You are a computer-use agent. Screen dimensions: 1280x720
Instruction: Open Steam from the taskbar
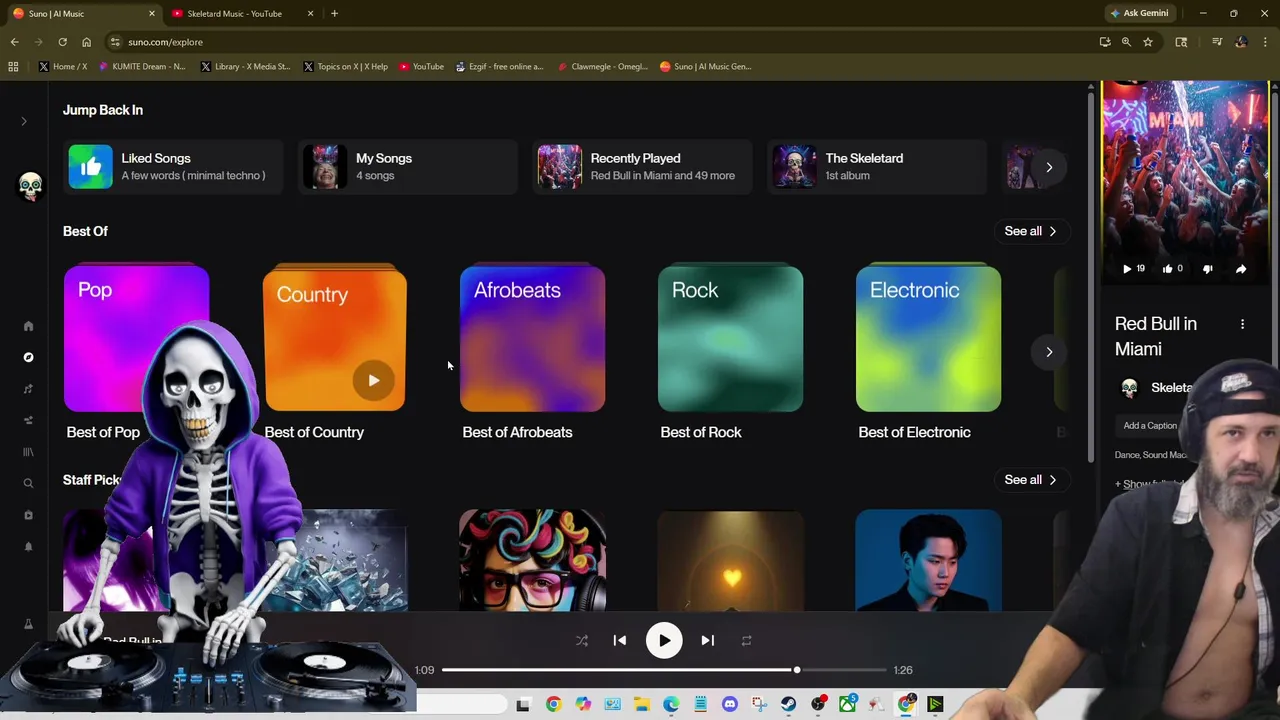pos(788,705)
